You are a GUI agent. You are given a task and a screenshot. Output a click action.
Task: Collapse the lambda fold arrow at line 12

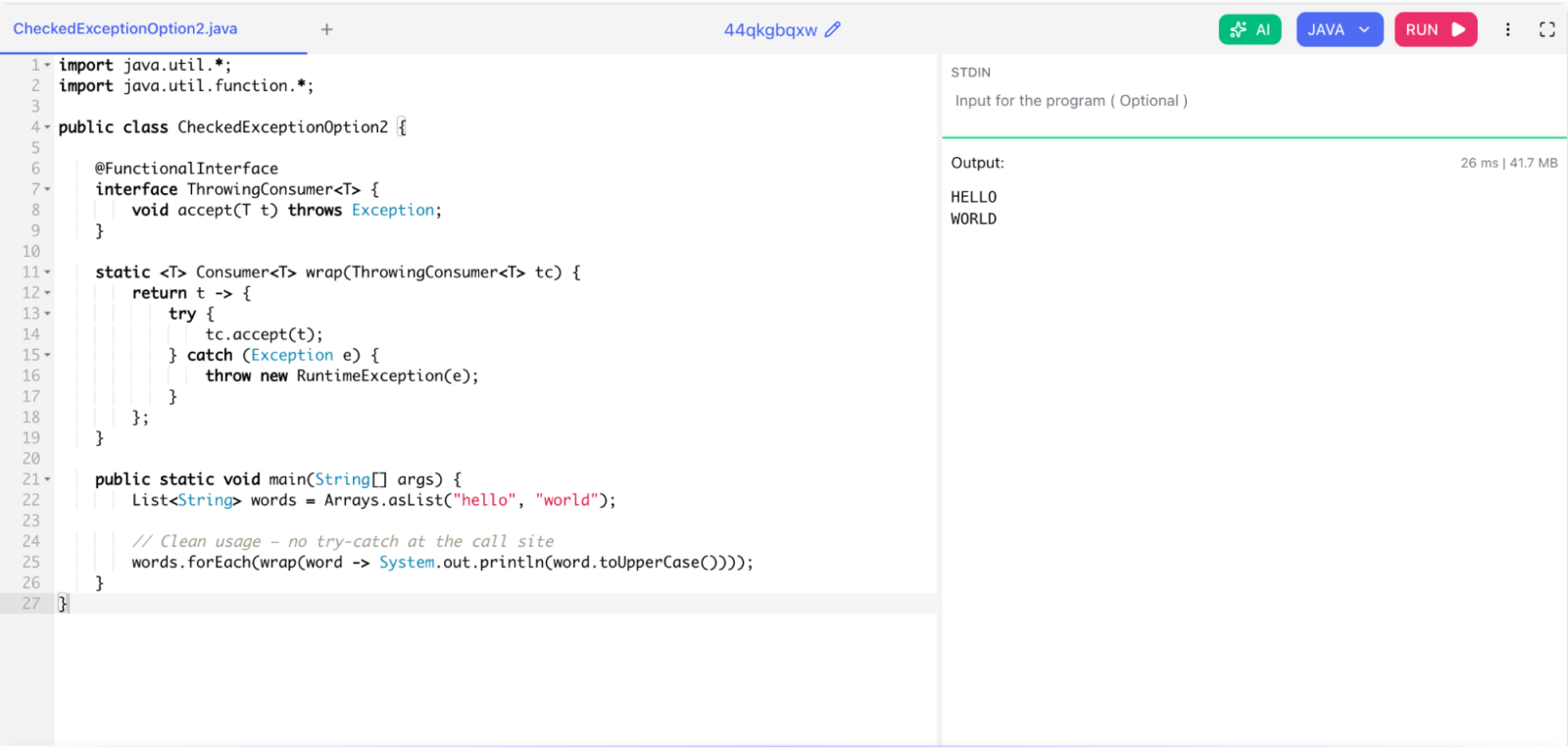tap(47, 293)
